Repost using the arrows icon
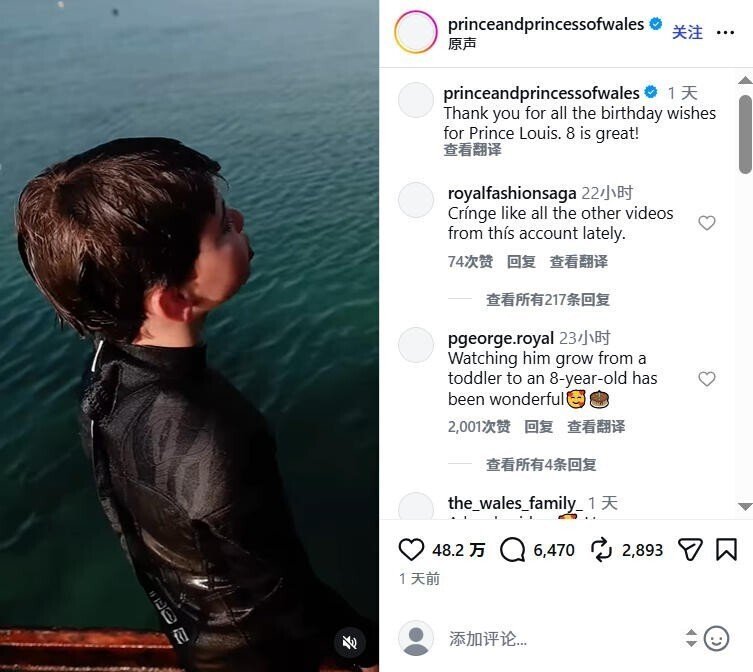Viewport: 753px width, 672px height. point(601,550)
